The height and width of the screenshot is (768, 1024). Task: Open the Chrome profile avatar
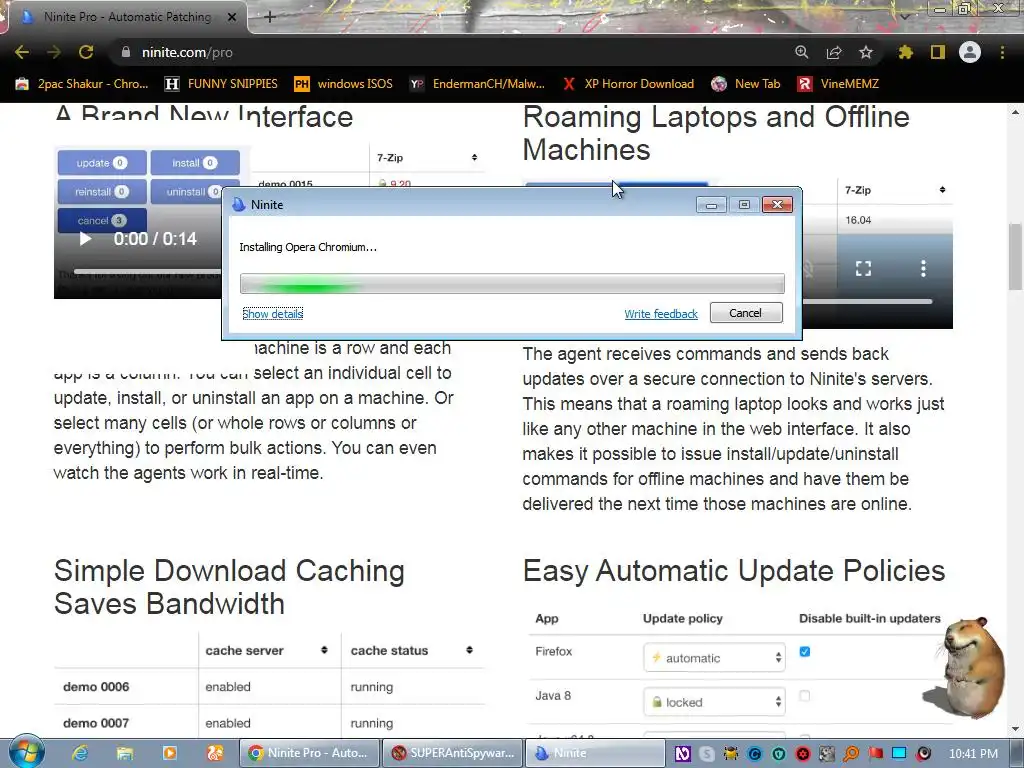970,52
